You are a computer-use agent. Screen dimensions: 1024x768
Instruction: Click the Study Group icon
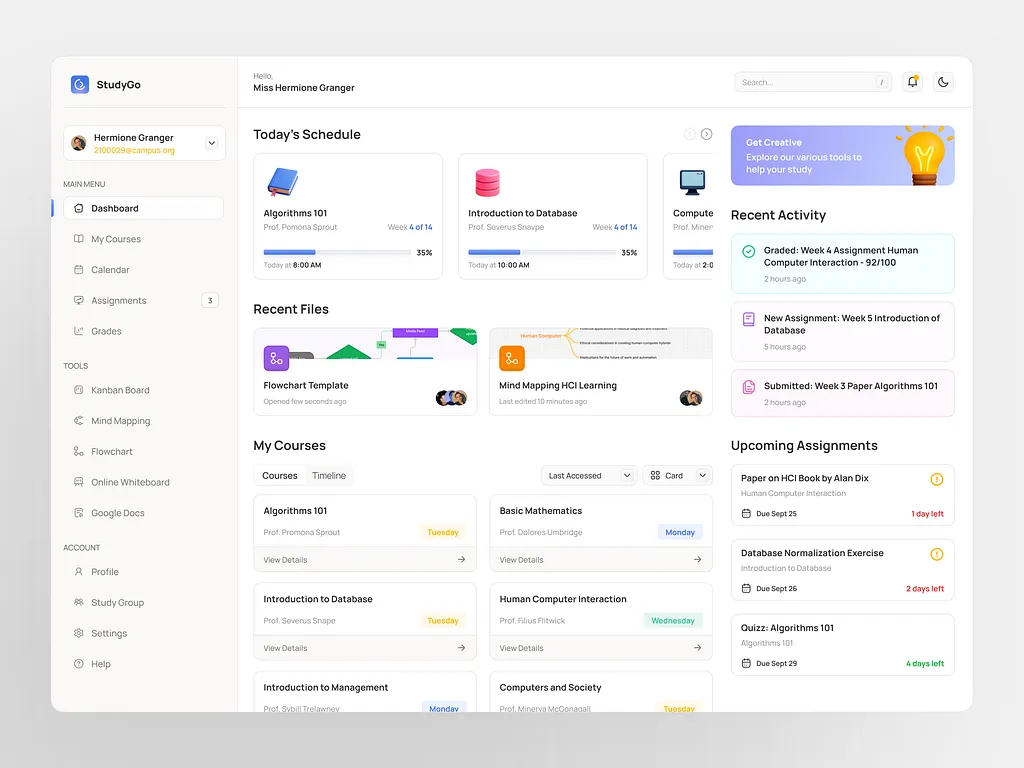[78, 602]
